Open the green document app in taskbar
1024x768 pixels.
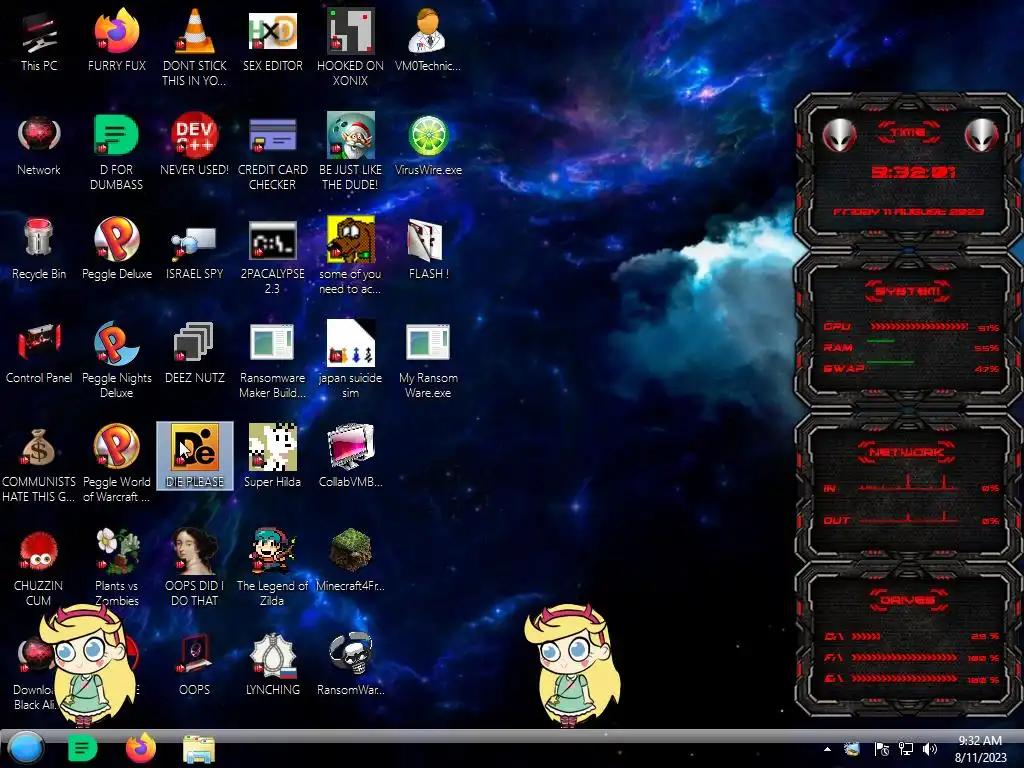pos(82,748)
